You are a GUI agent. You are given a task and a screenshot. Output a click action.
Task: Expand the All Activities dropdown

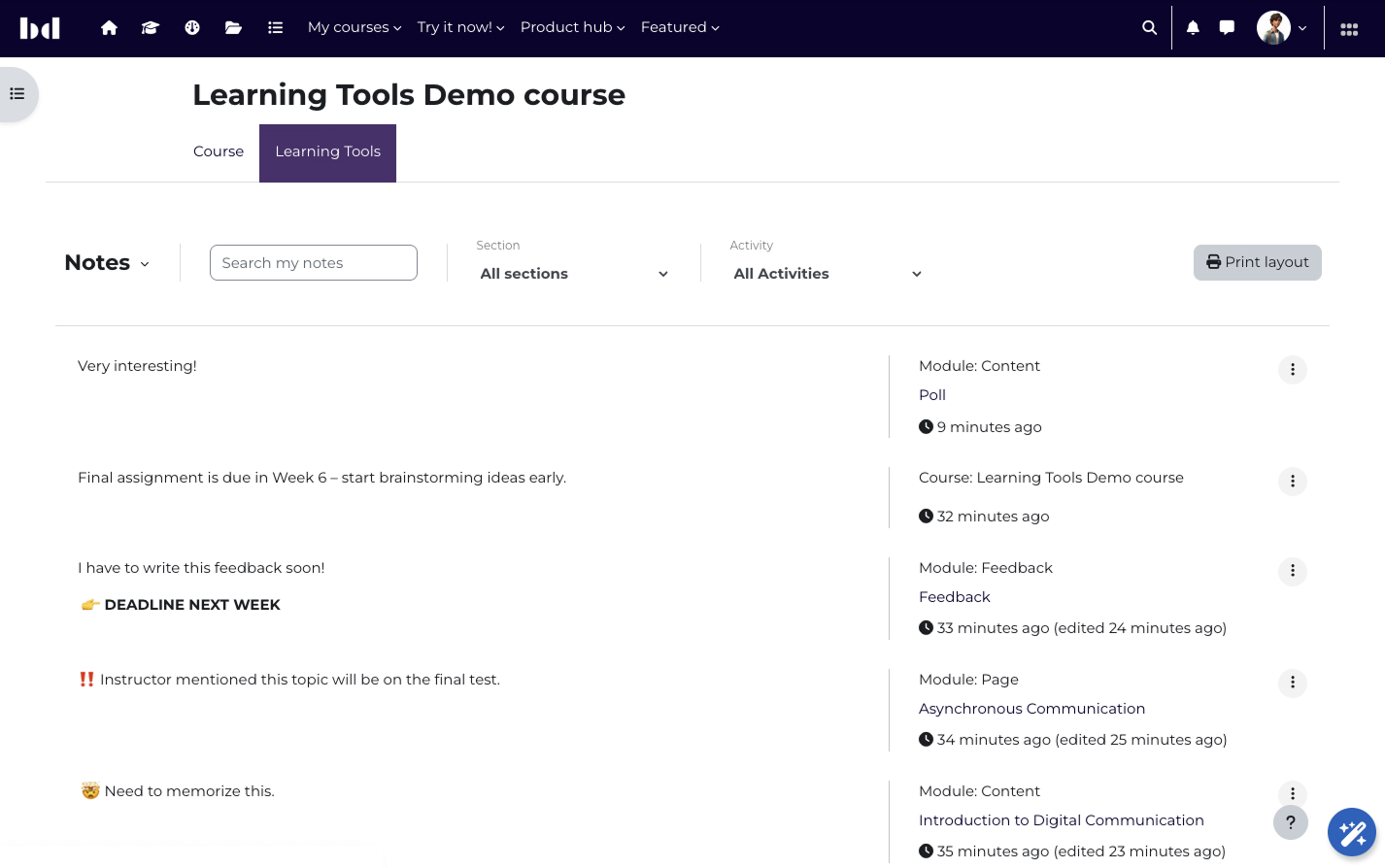click(x=827, y=274)
